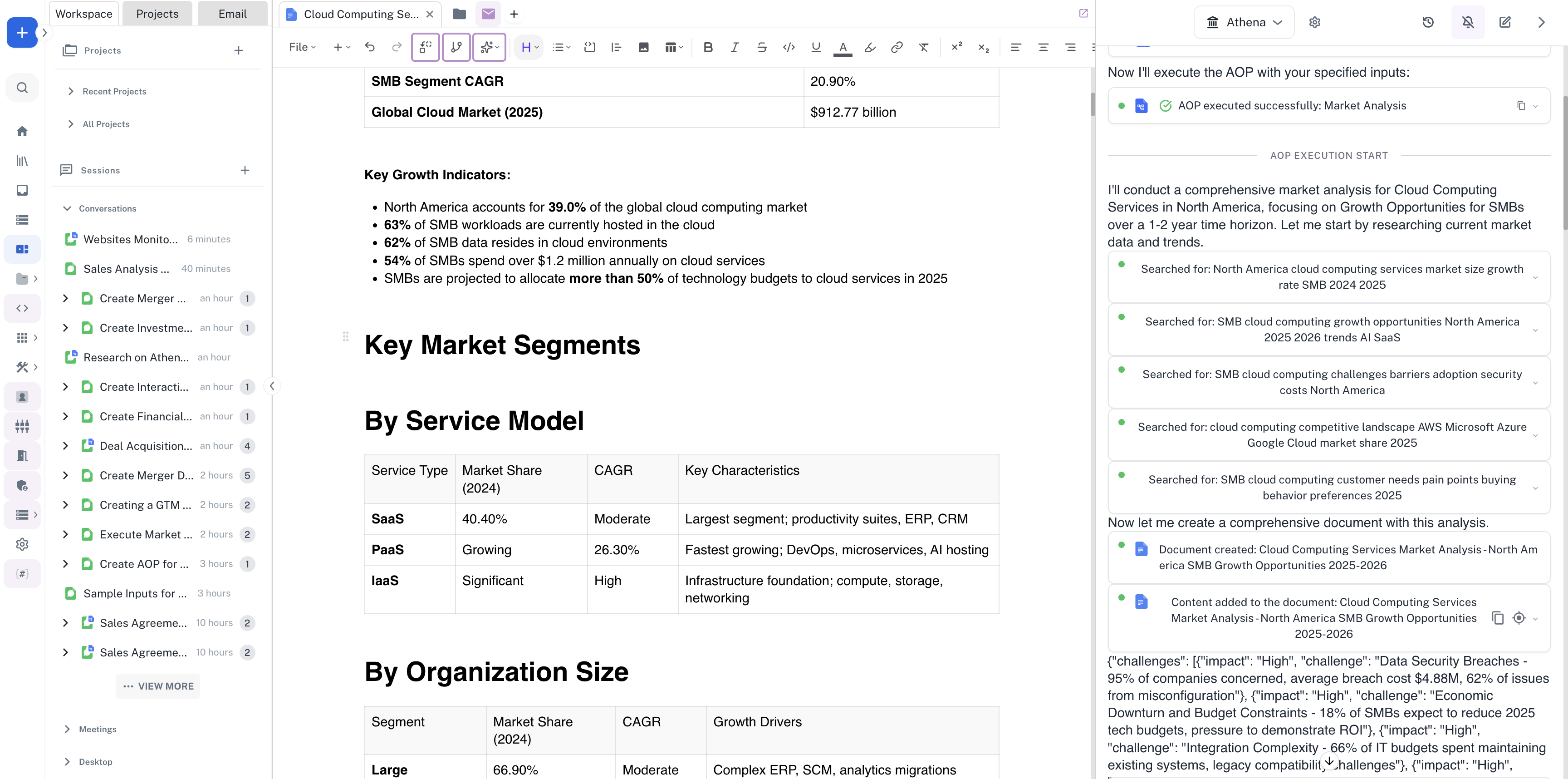Click the undo arrow icon

pos(369,48)
